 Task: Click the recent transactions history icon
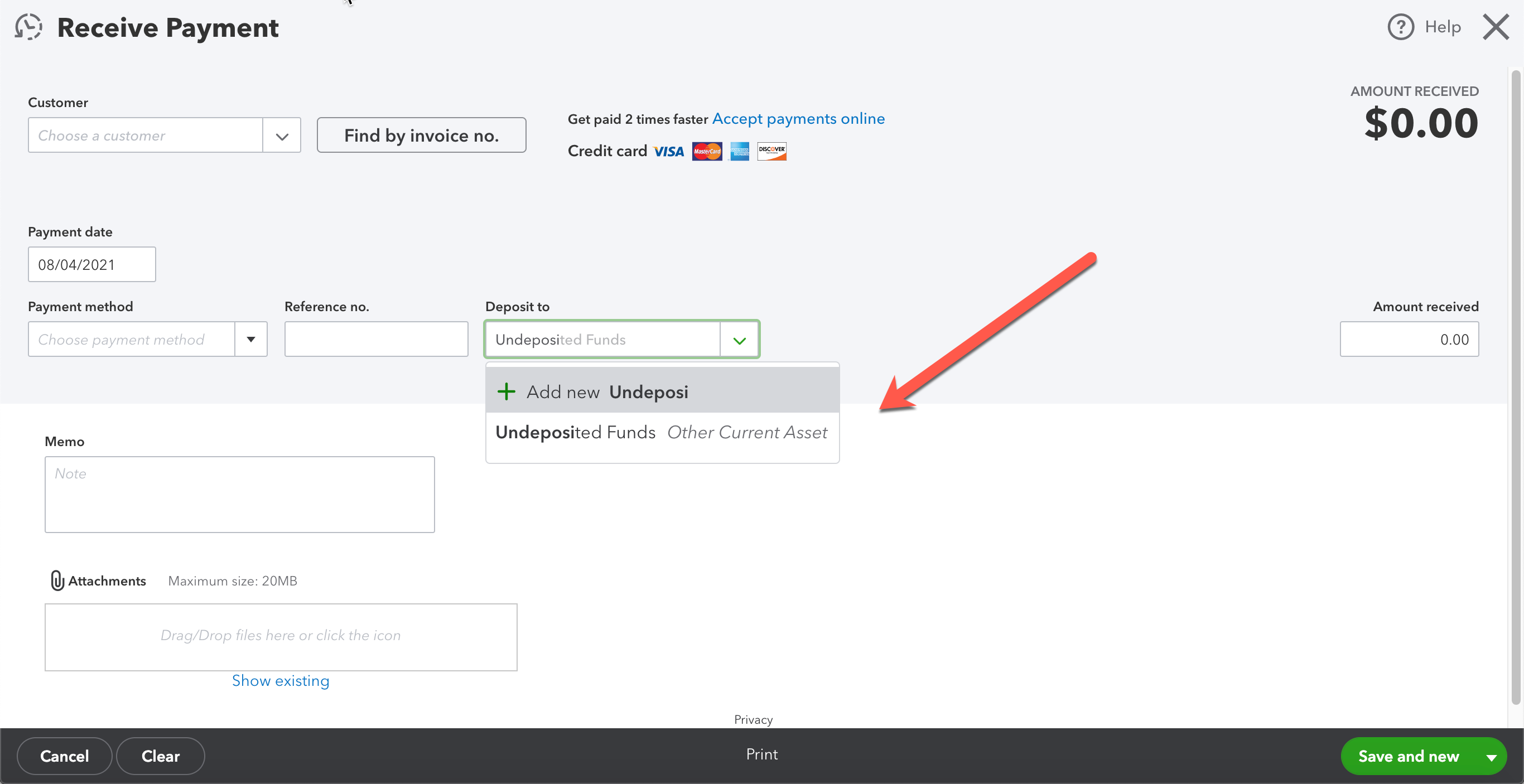pos(28,27)
